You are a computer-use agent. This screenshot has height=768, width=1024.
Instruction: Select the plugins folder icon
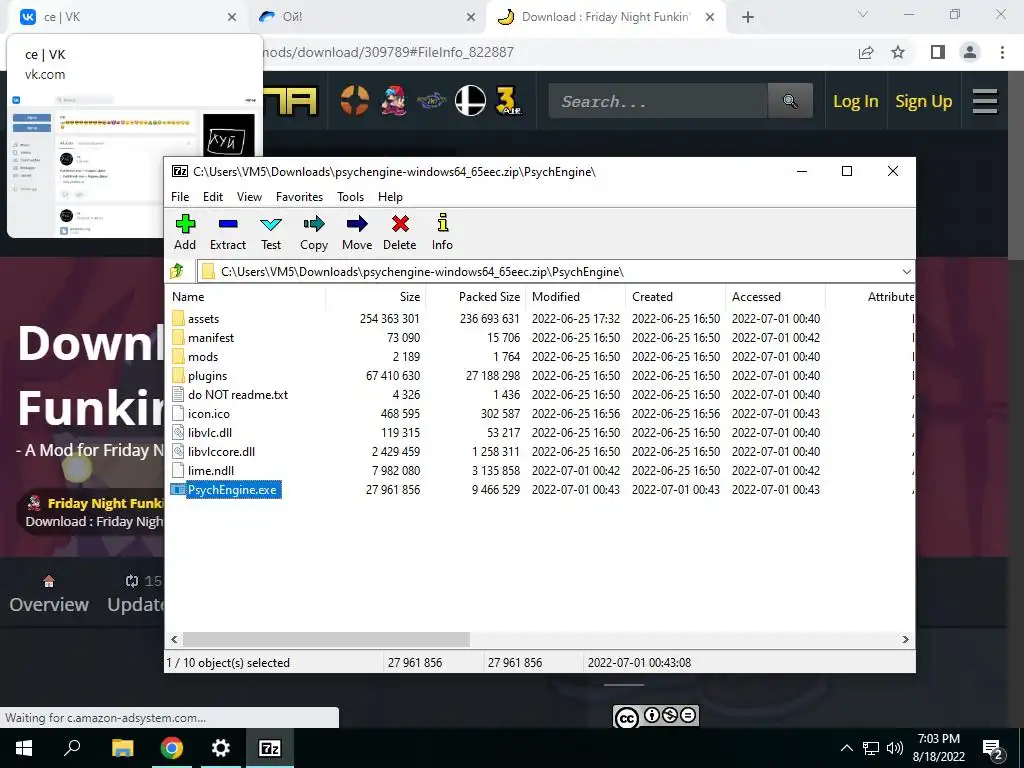click(178, 376)
